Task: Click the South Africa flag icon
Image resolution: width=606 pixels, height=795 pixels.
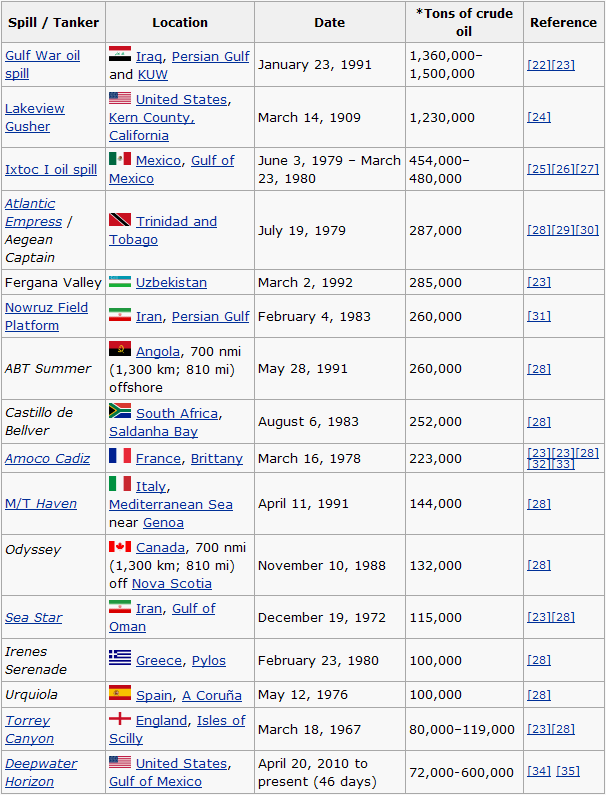Action: [x=120, y=411]
